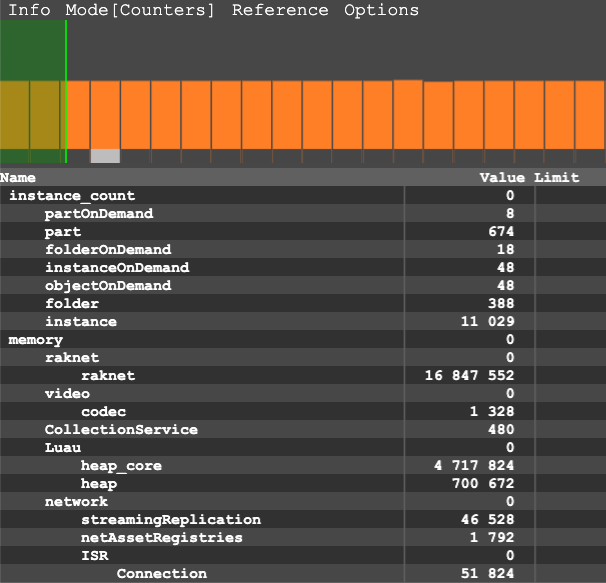
Task: Open the Options menu
Action: 381,10
